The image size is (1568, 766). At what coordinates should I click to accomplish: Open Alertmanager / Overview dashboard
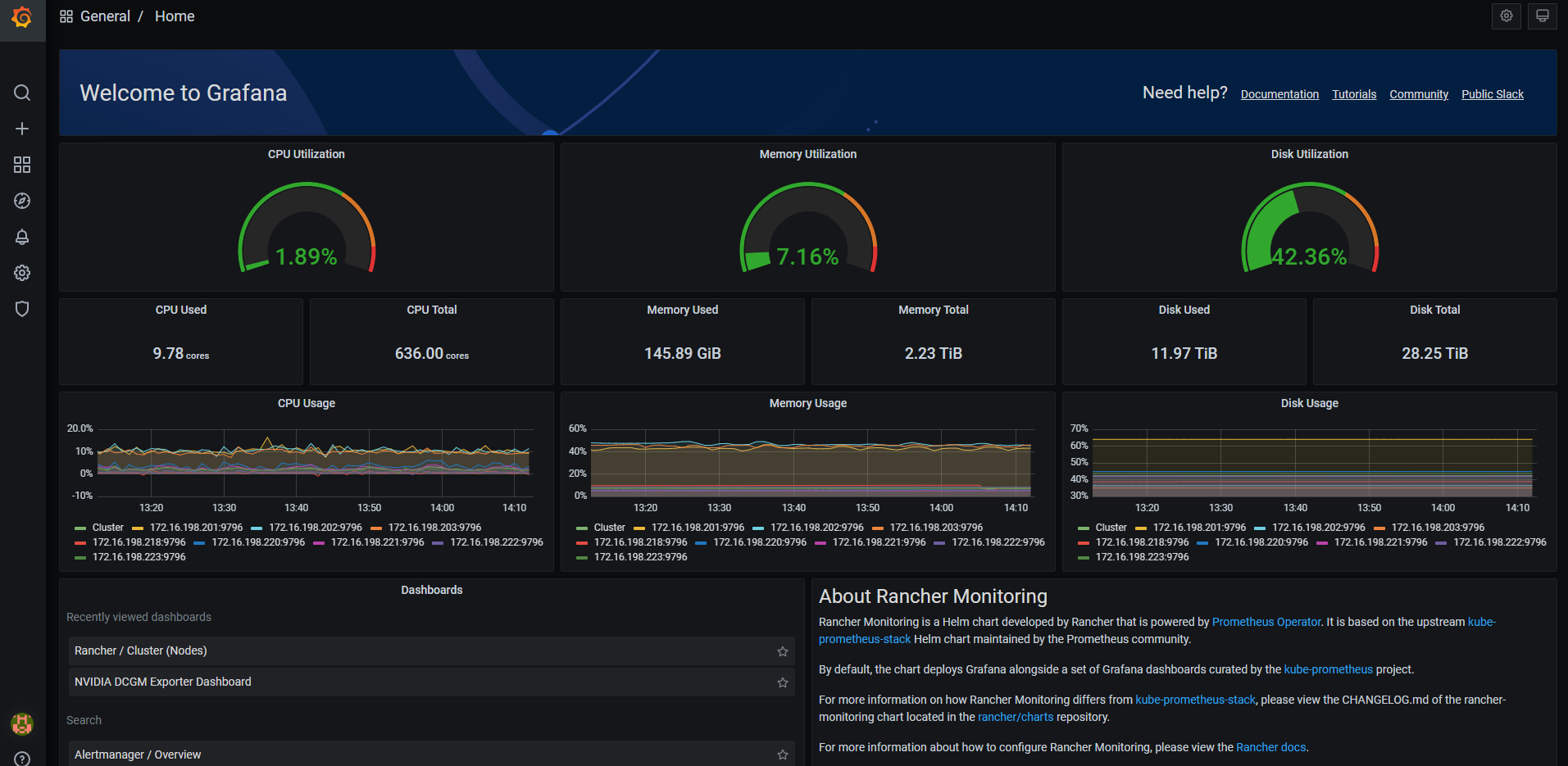(x=432, y=754)
